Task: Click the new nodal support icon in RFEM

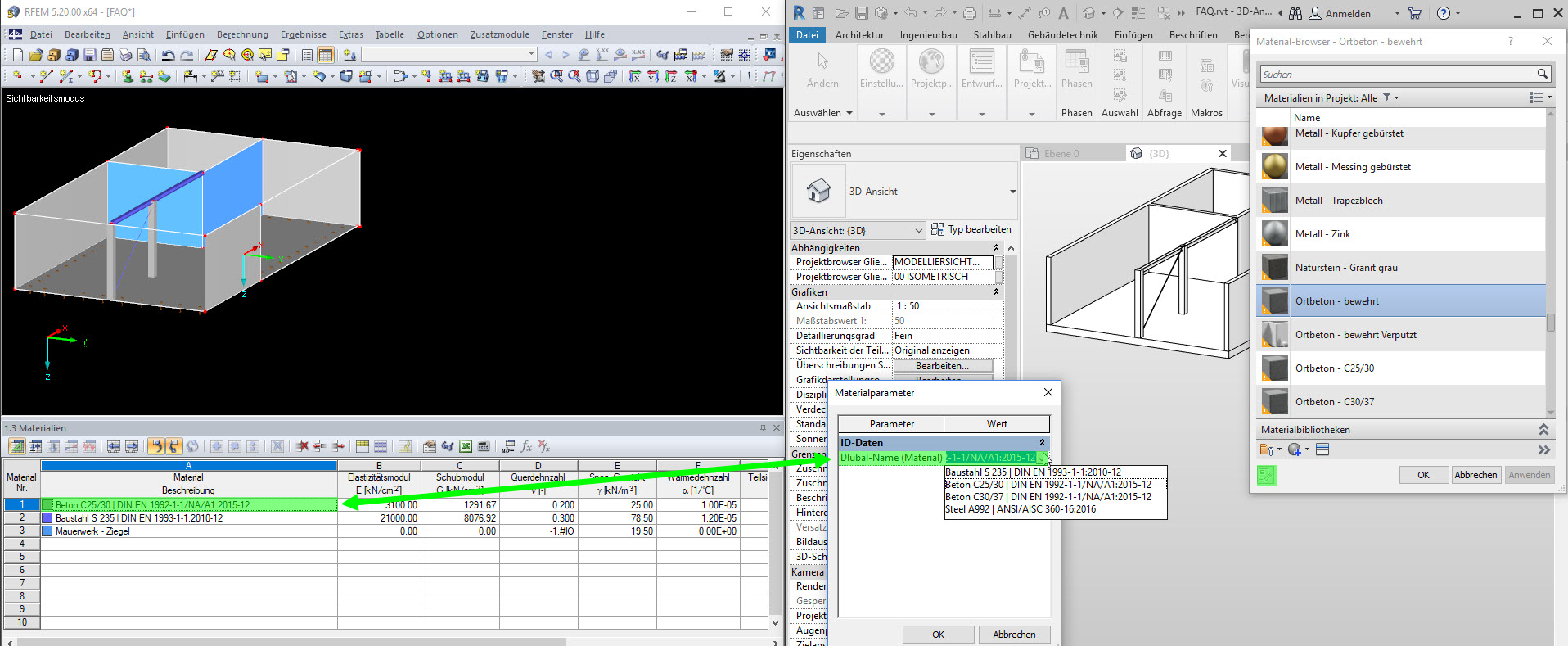Action: pos(128,76)
